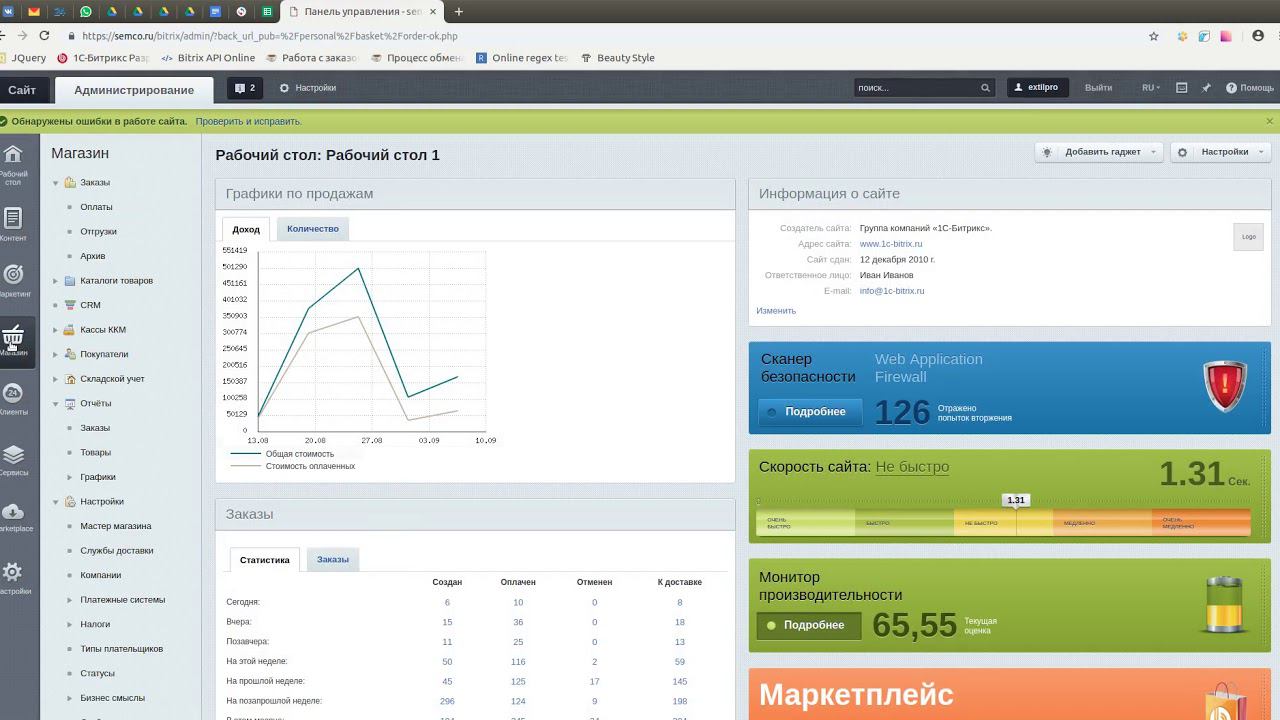The height and width of the screenshot is (720, 1280).
Task: Open the Настройки gear sidebar icon
Action: pos(13,572)
